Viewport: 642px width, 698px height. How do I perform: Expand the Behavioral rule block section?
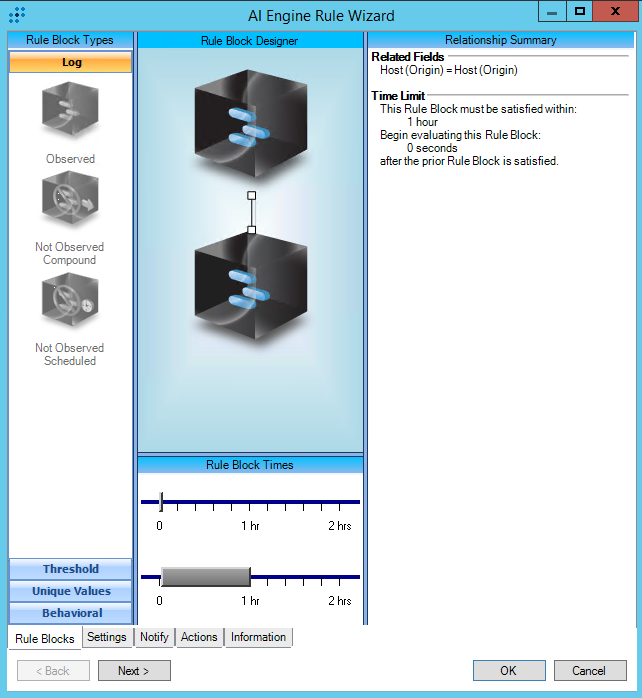tap(71, 613)
